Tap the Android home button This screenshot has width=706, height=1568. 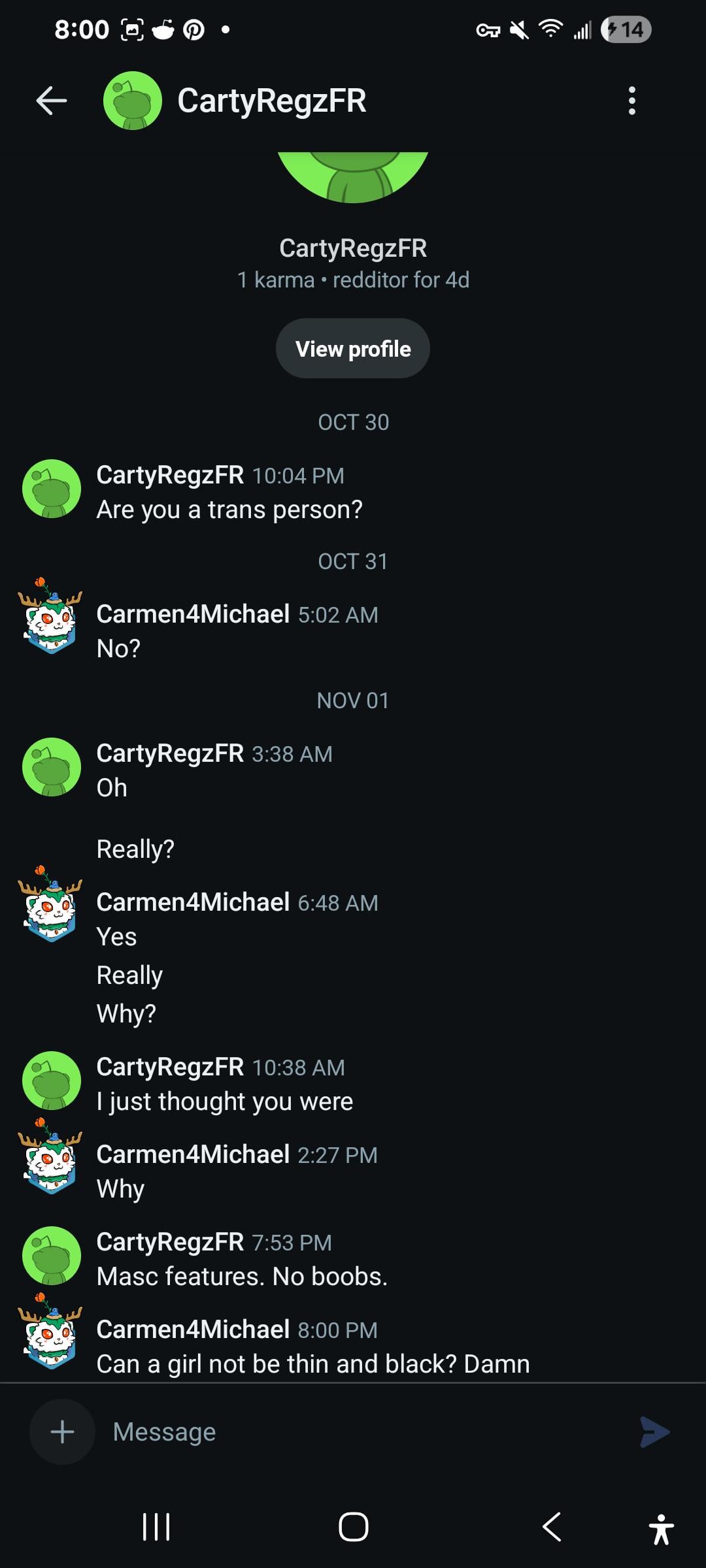tap(353, 1527)
